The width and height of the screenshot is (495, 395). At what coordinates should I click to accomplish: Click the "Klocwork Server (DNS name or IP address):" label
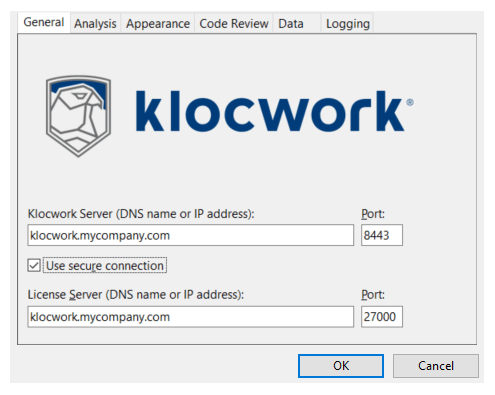pyautogui.click(x=141, y=214)
